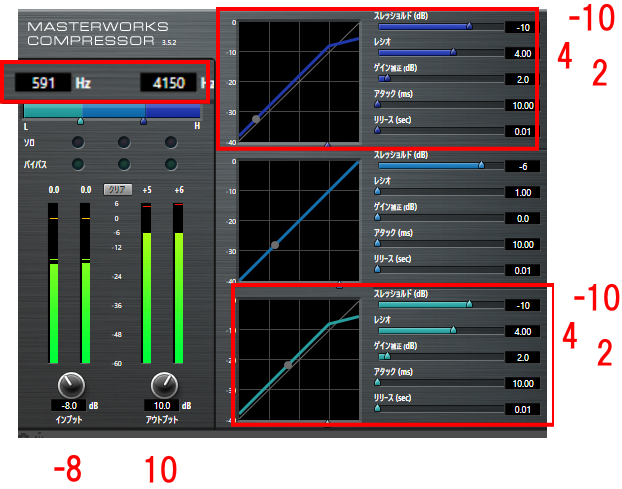Click dark blue band ratio slider handle
This screenshot has width=622, height=489.
[x=453, y=52]
